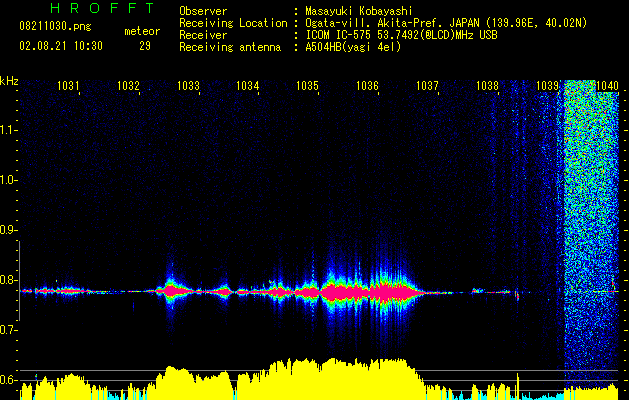Click the 1031 time marker
The width and height of the screenshot is (629, 400).
pos(68,85)
